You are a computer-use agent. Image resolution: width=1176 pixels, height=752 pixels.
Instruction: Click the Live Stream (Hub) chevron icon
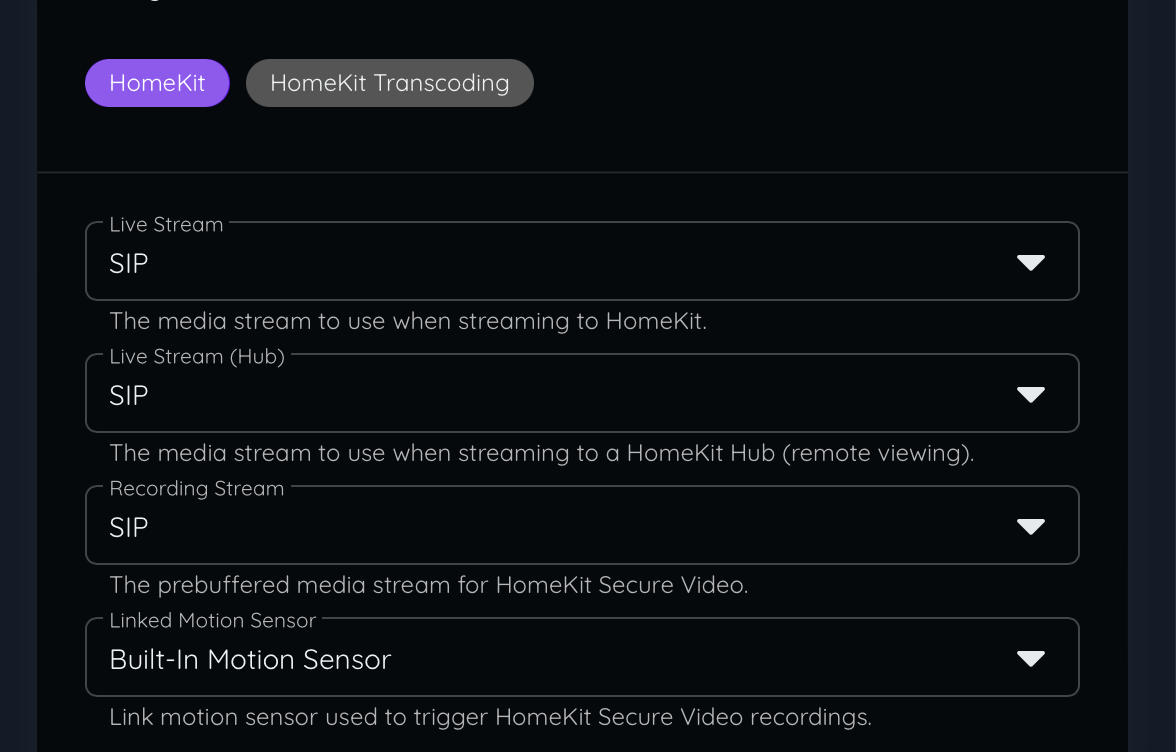coord(1031,393)
